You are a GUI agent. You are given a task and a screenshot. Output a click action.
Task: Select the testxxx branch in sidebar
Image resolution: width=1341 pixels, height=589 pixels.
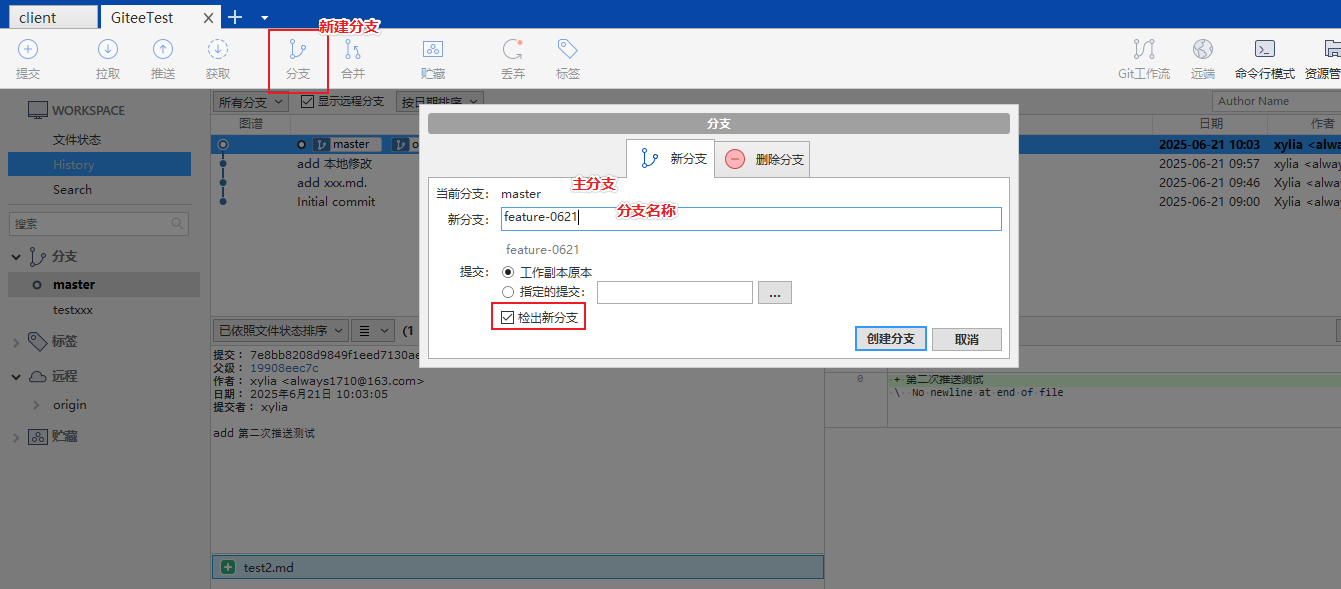(73, 310)
